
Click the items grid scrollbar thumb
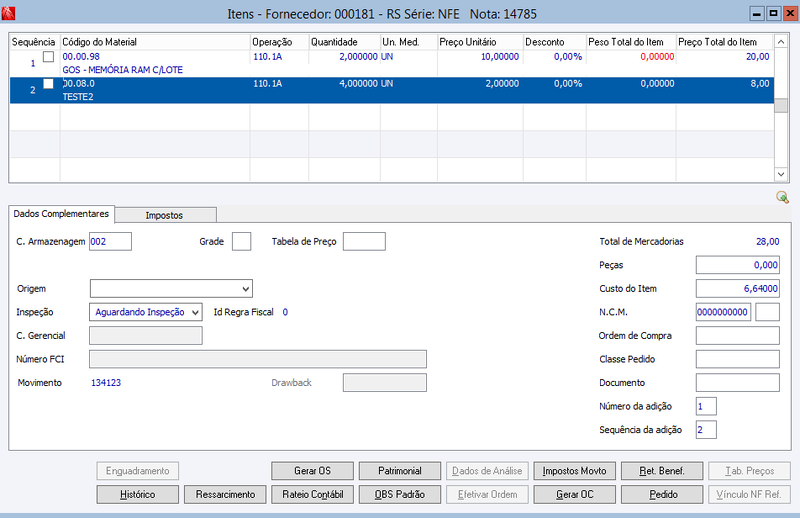[x=781, y=105]
